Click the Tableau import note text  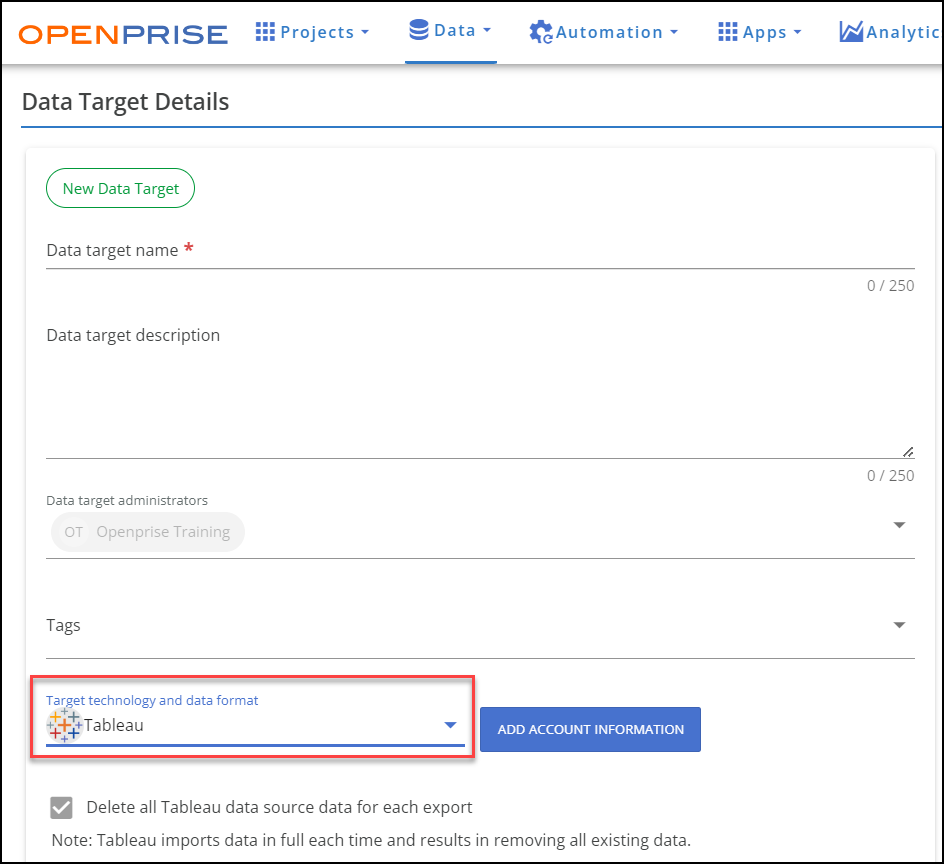click(371, 840)
